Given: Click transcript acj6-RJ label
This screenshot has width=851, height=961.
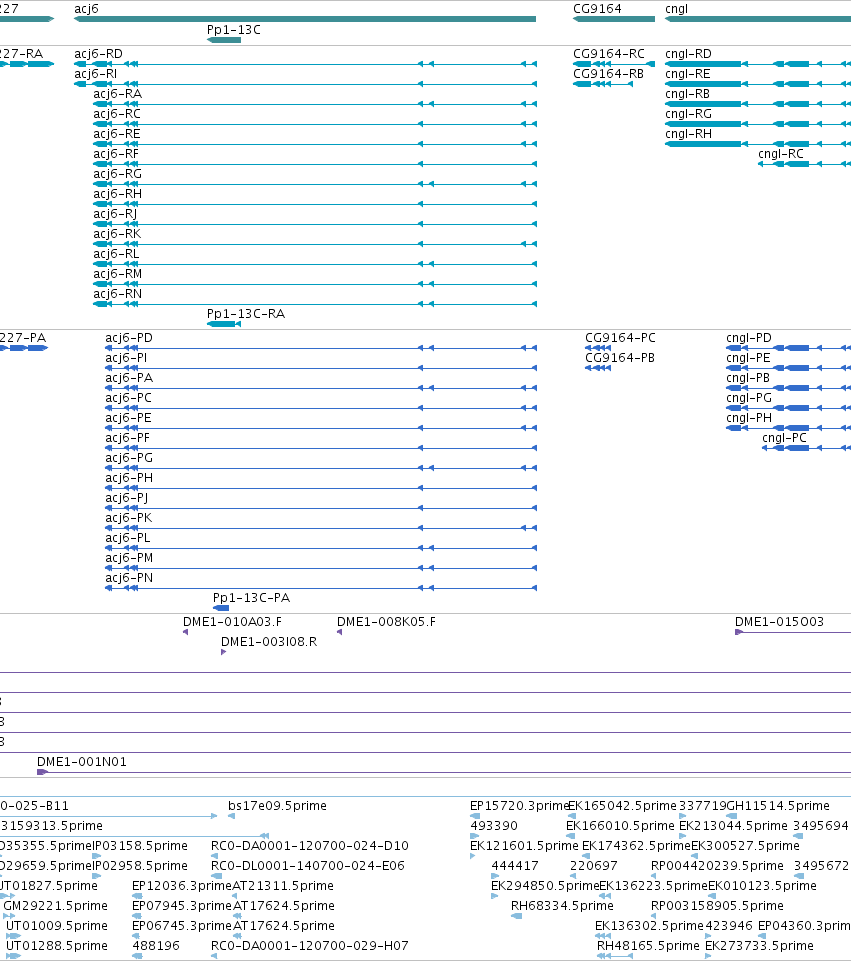Looking at the screenshot, I should 115,214.
